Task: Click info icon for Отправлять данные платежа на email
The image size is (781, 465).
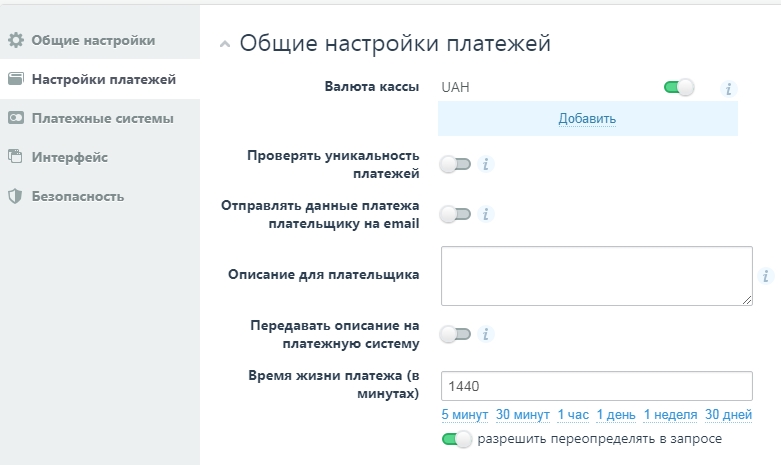Action: (486, 214)
